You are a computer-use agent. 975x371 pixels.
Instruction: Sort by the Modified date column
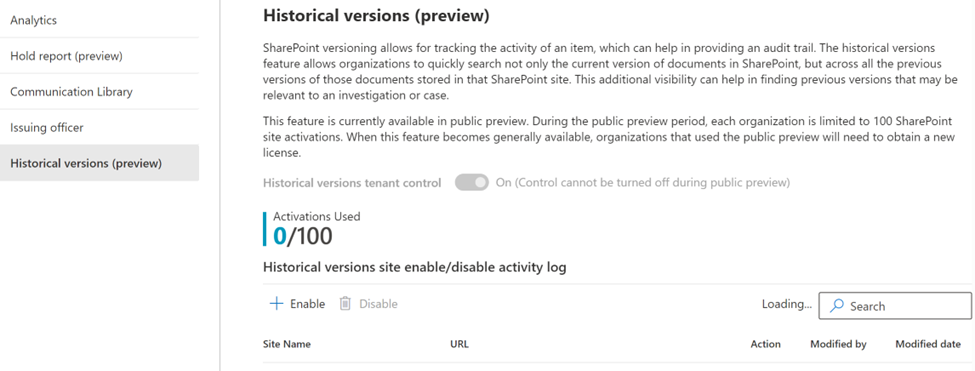point(928,344)
